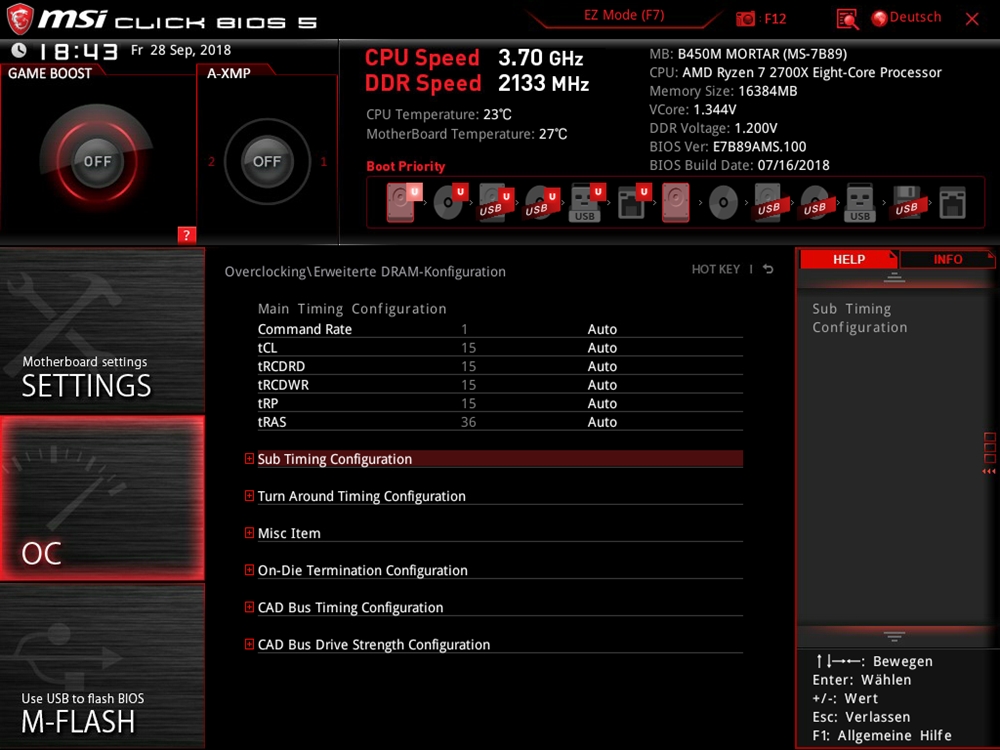1000x750 pixels.
Task: Close the BIOS with the red X
Action: [972, 19]
